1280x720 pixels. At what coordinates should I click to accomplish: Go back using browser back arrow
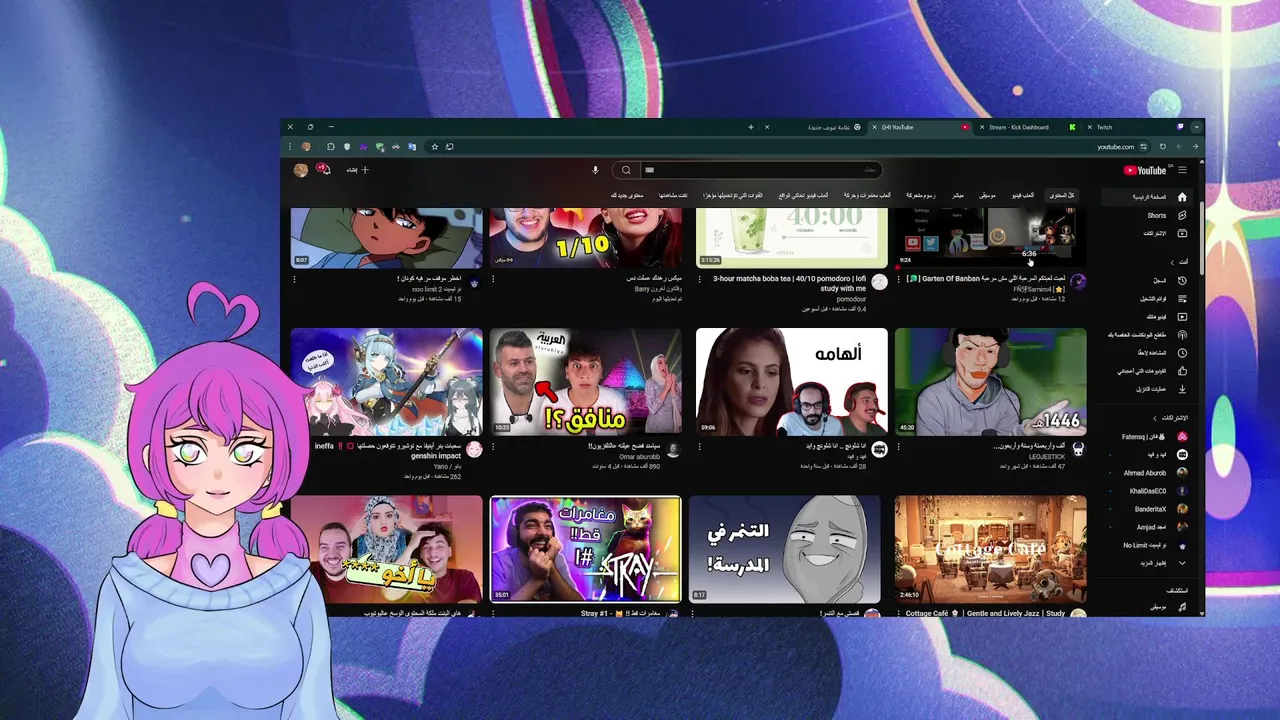(x=1194, y=147)
